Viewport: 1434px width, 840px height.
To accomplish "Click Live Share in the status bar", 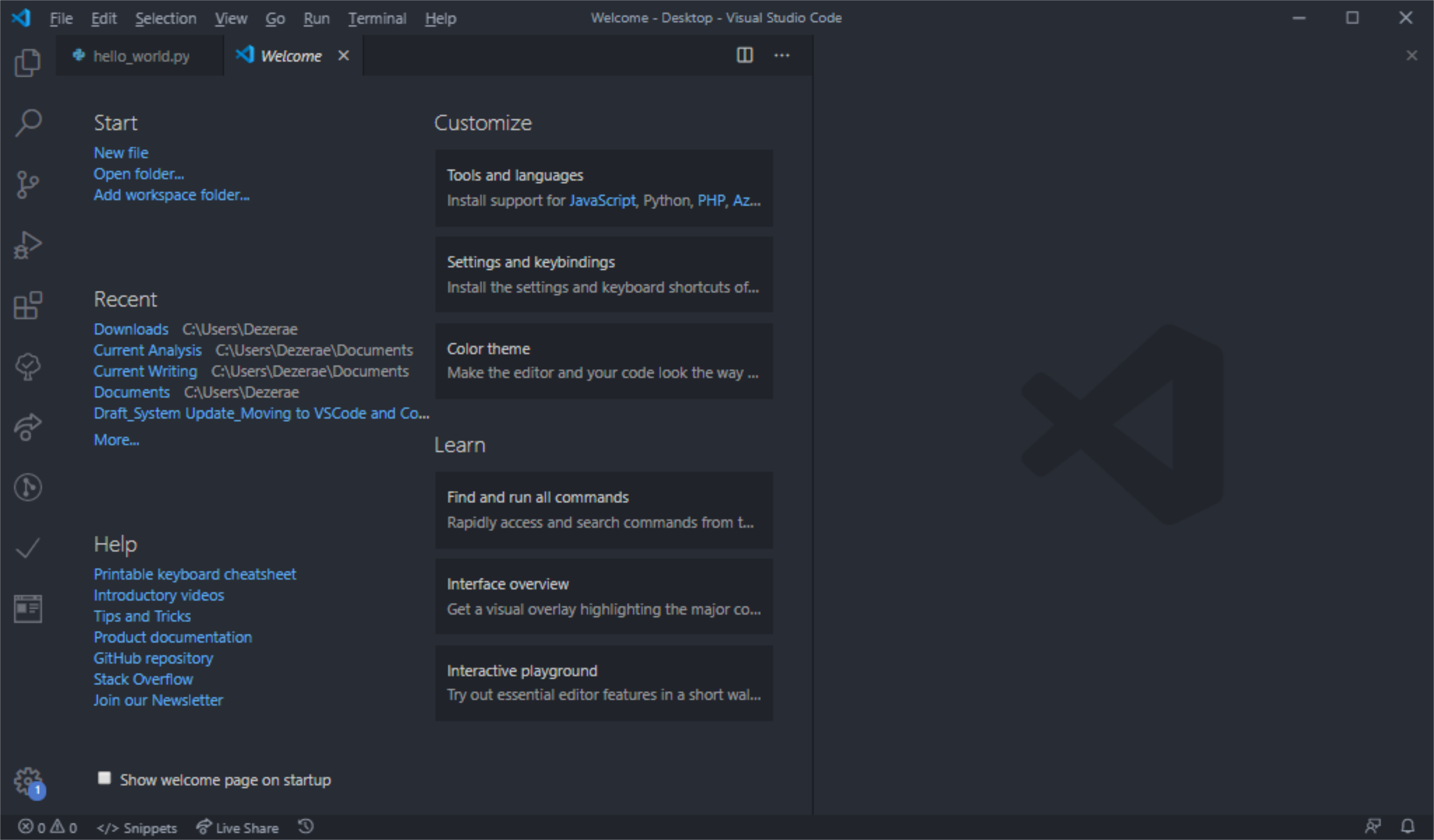I will (x=237, y=828).
